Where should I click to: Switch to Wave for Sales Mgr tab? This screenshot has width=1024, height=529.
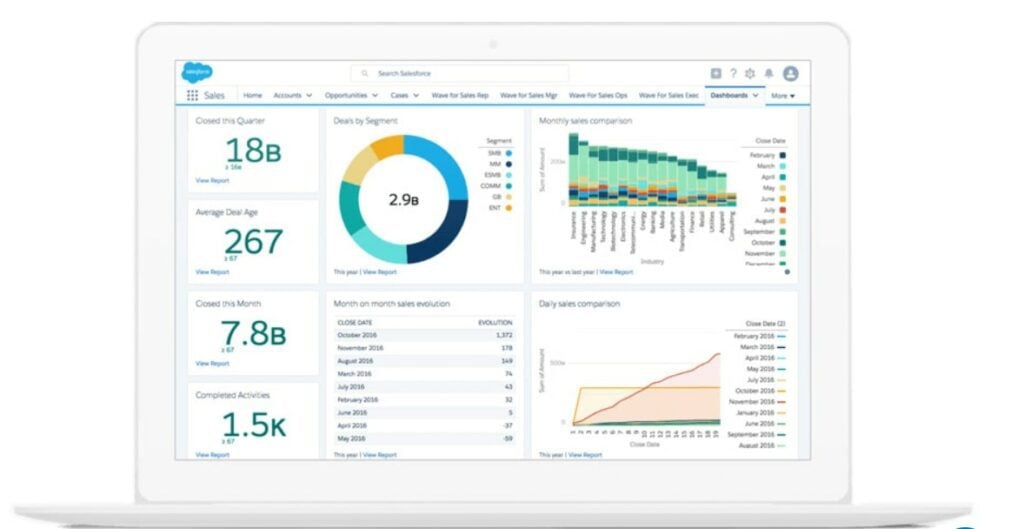(x=528, y=95)
